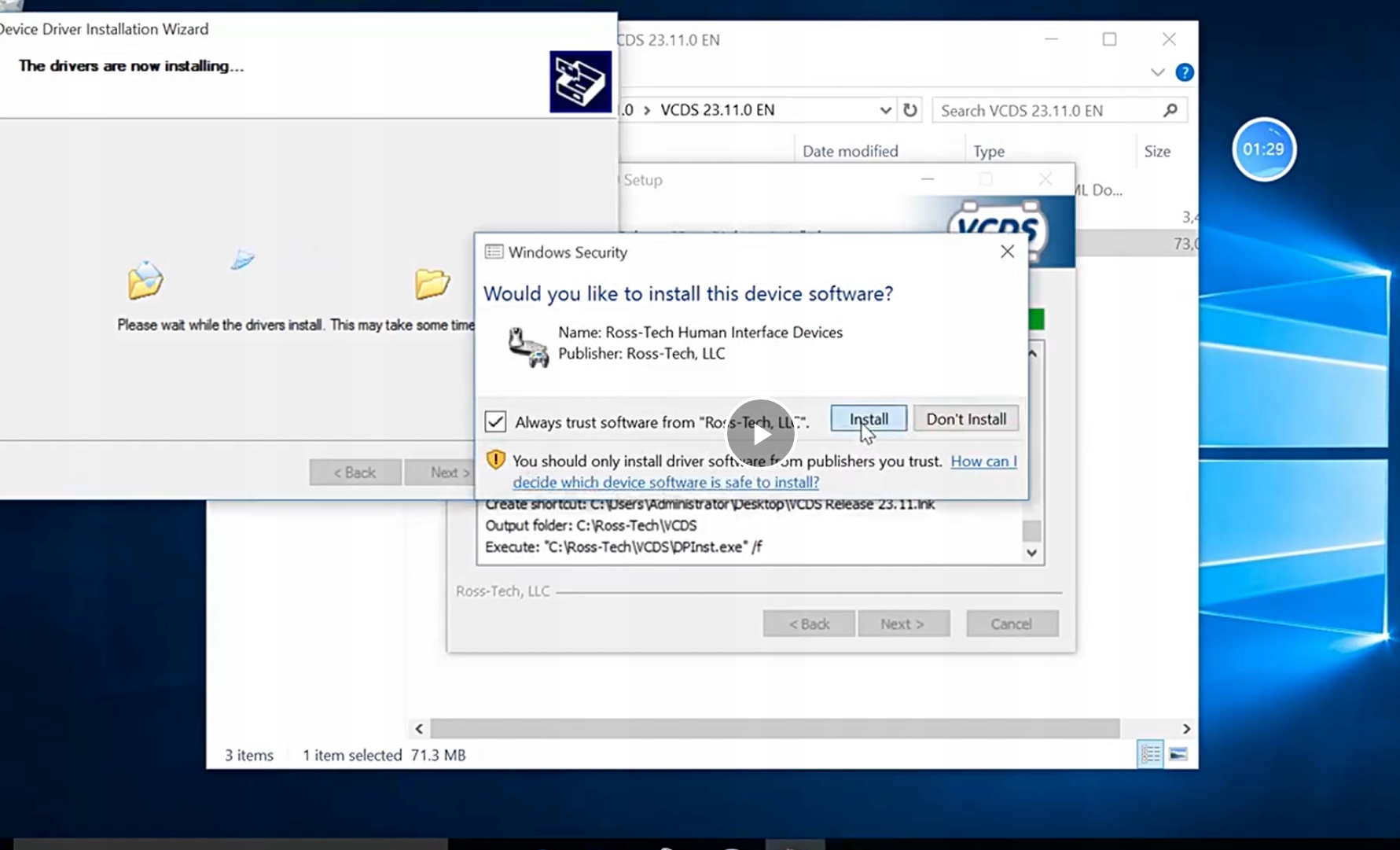Click the breadcrumb separator arrow before VCDS

pos(647,110)
